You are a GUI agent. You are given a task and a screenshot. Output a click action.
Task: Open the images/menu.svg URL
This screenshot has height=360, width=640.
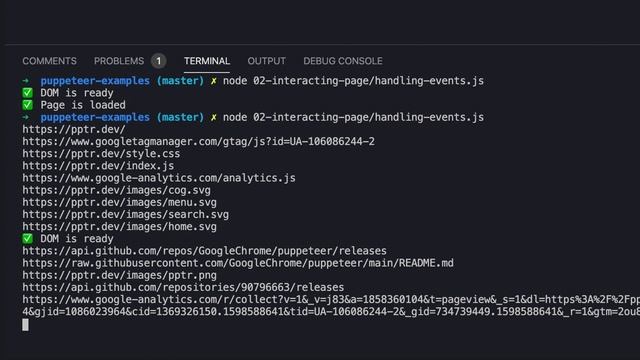(x=119, y=202)
